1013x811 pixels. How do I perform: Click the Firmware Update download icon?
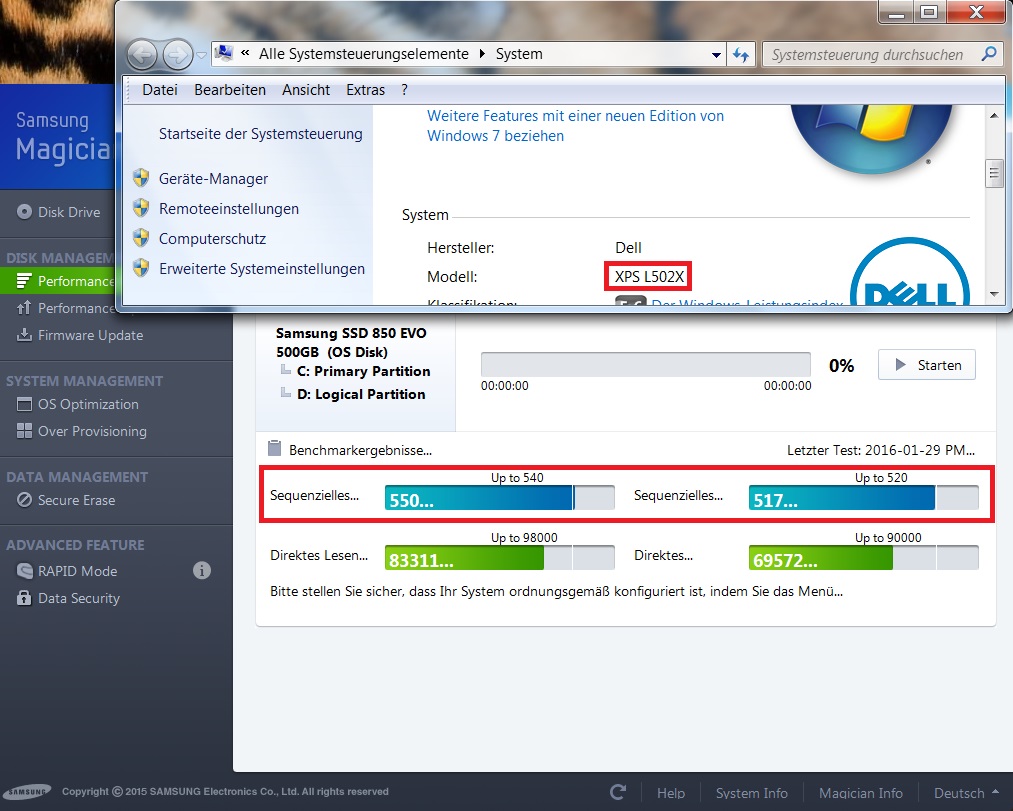pyautogui.click(x=24, y=335)
